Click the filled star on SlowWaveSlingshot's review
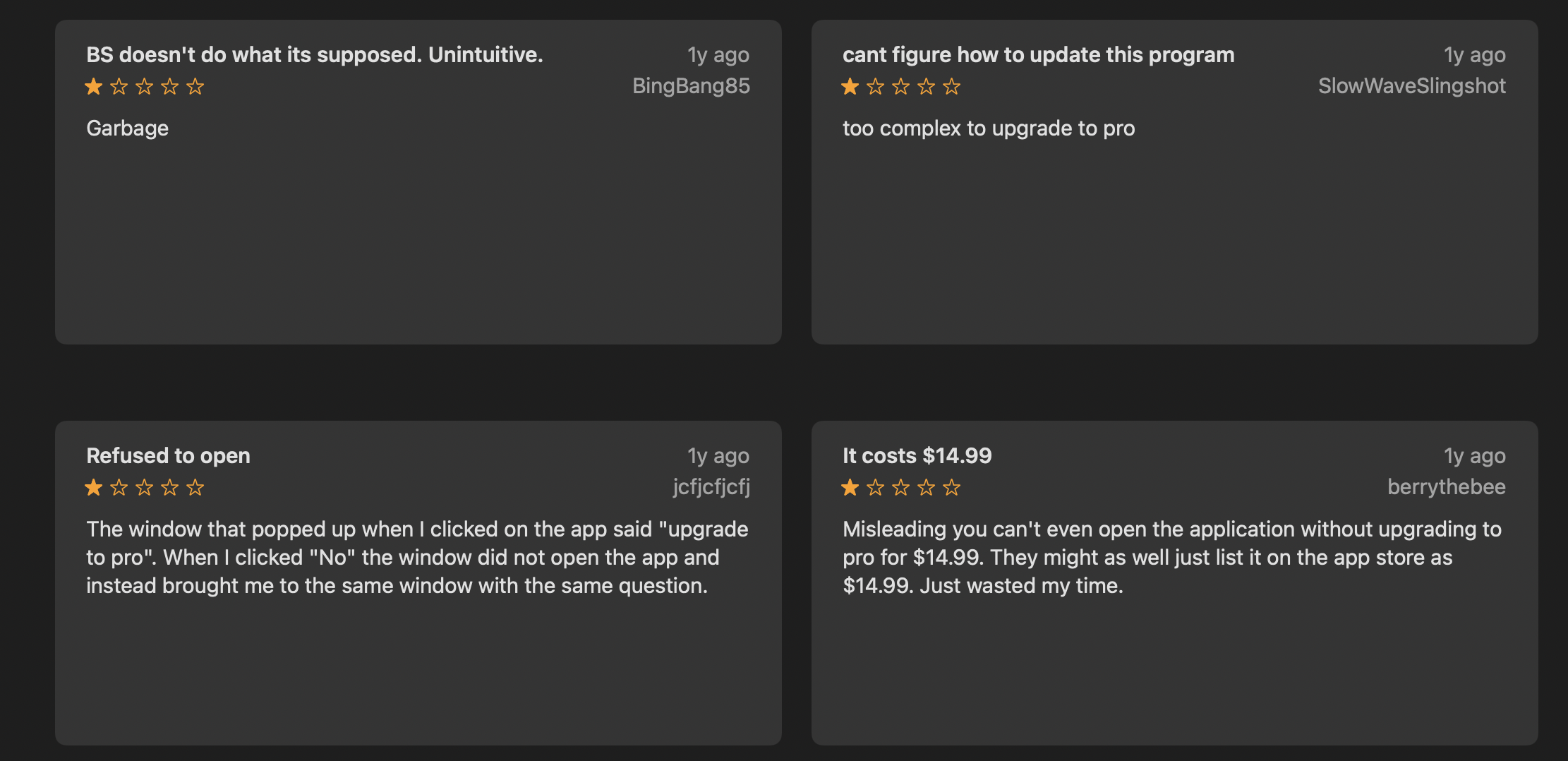This screenshot has height=761, width=1568. tap(850, 87)
